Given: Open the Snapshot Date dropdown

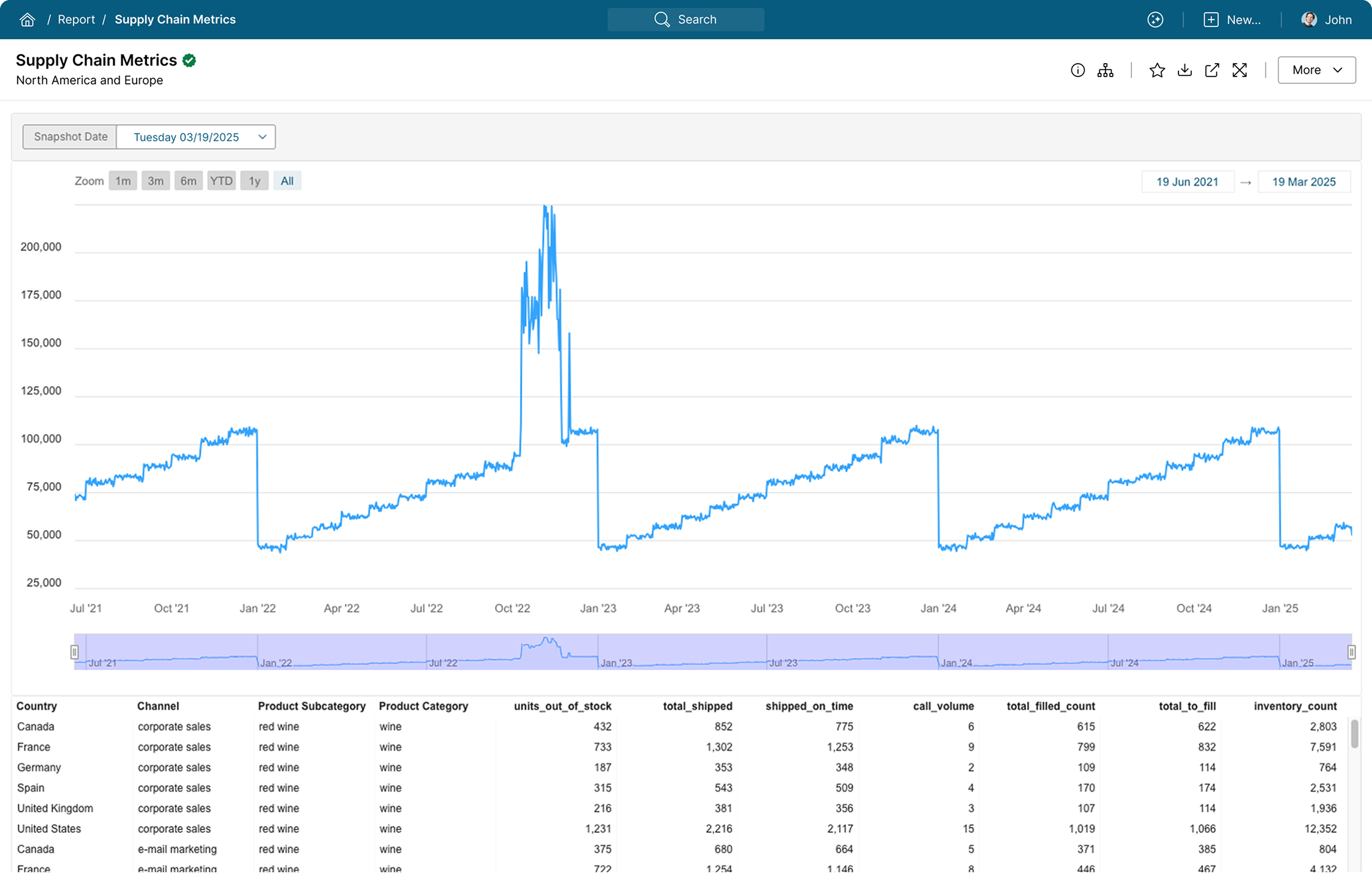Looking at the screenshot, I should click(x=196, y=137).
